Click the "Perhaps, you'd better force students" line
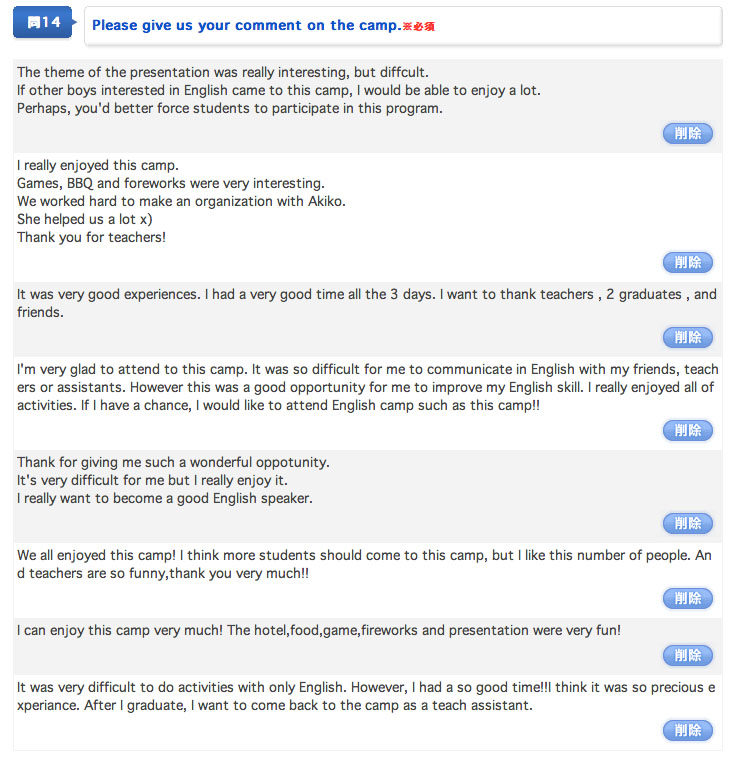 click(x=230, y=108)
